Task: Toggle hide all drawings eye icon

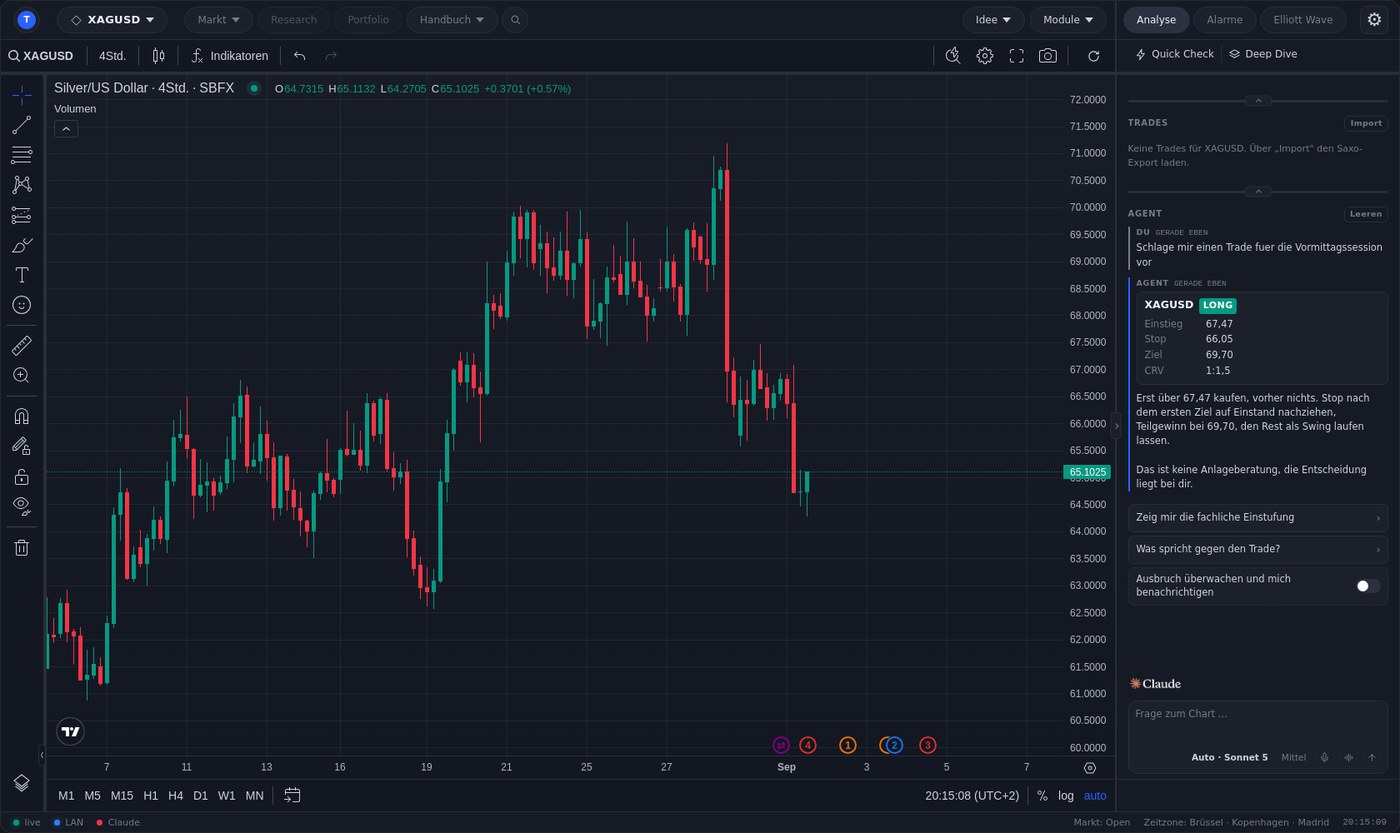Action: tap(21, 506)
